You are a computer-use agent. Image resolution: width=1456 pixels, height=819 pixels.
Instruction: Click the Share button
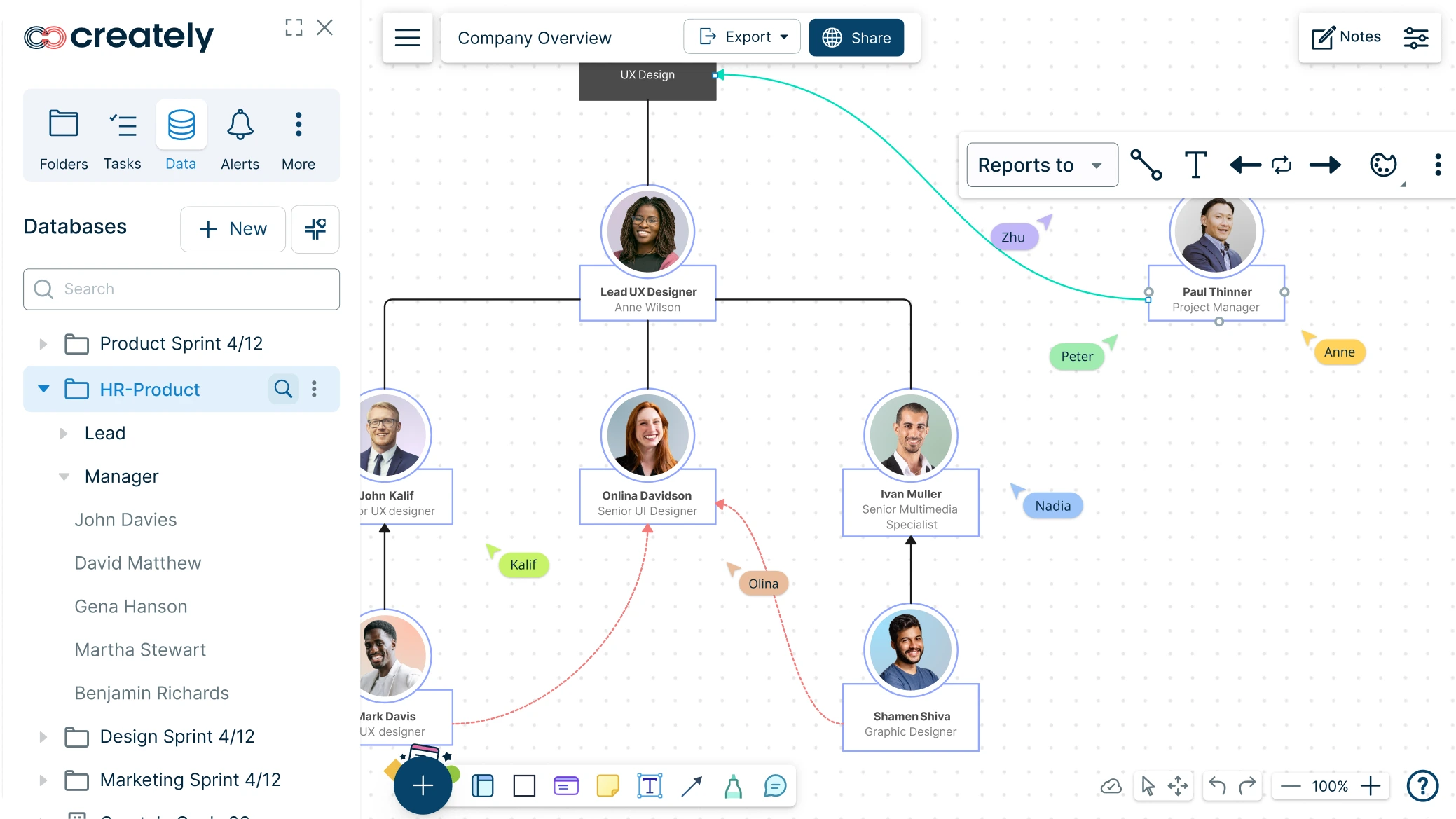(x=855, y=37)
